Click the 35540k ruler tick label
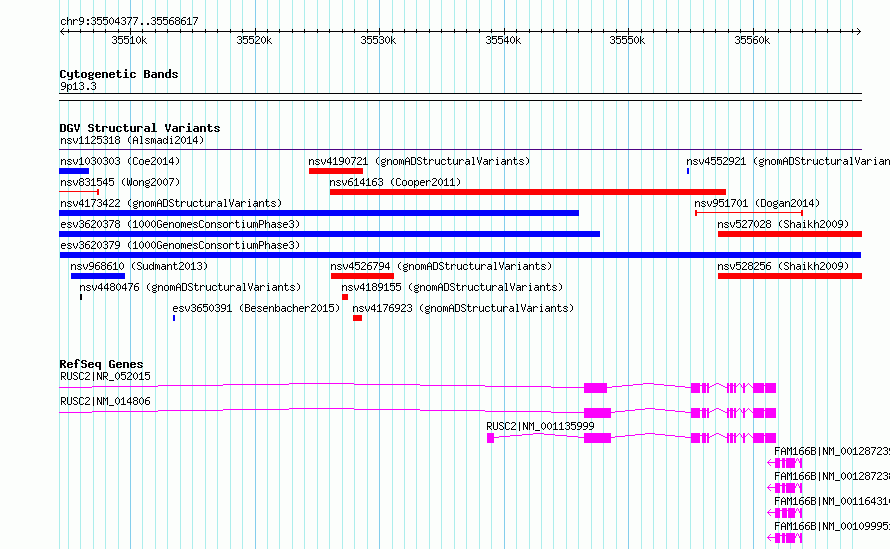Viewport: 890px width, 549px height. pyautogui.click(x=503, y=40)
